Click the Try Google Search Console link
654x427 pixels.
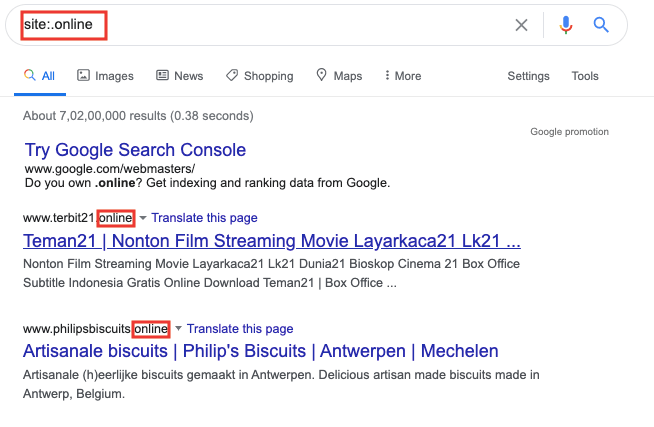pyautogui.click(x=135, y=150)
